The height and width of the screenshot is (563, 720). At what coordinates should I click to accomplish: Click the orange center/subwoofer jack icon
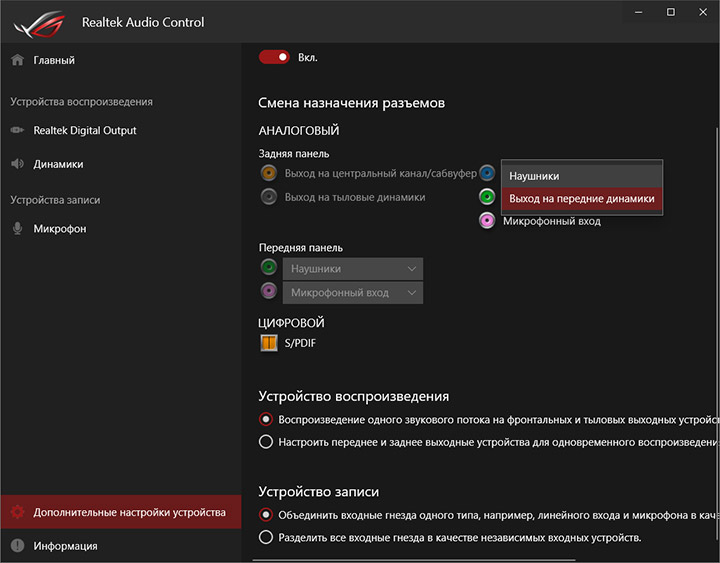point(268,173)
